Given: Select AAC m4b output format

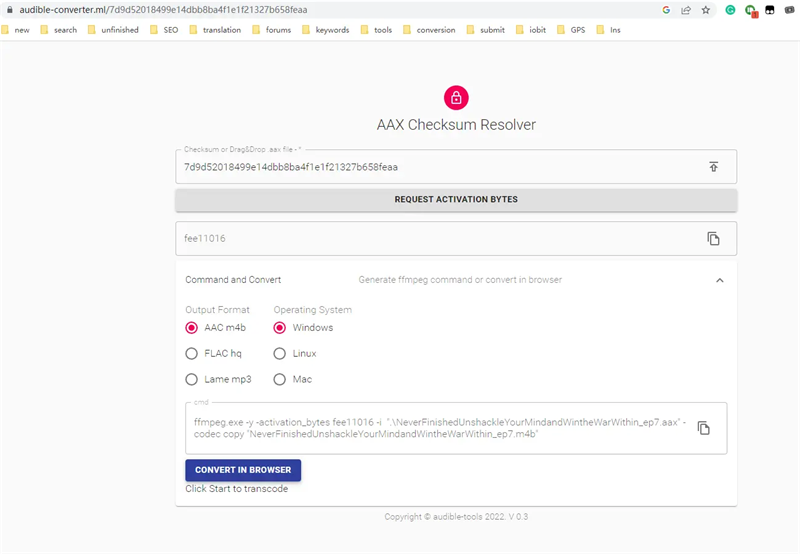Looking at the screenshot, I should 191,328.
